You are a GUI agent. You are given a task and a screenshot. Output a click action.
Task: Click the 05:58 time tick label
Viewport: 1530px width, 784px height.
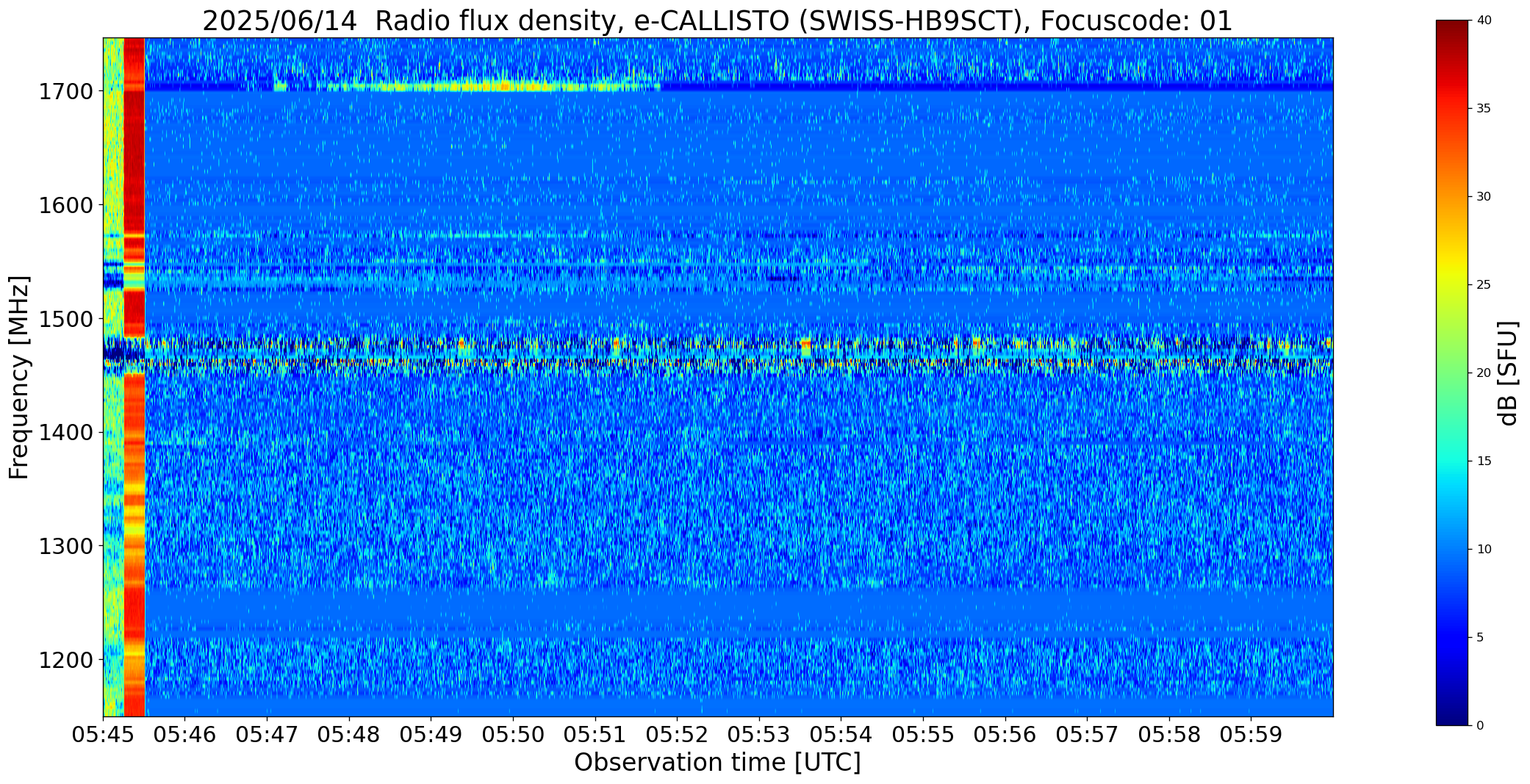pyautogui.click(x=1169, y=734)
